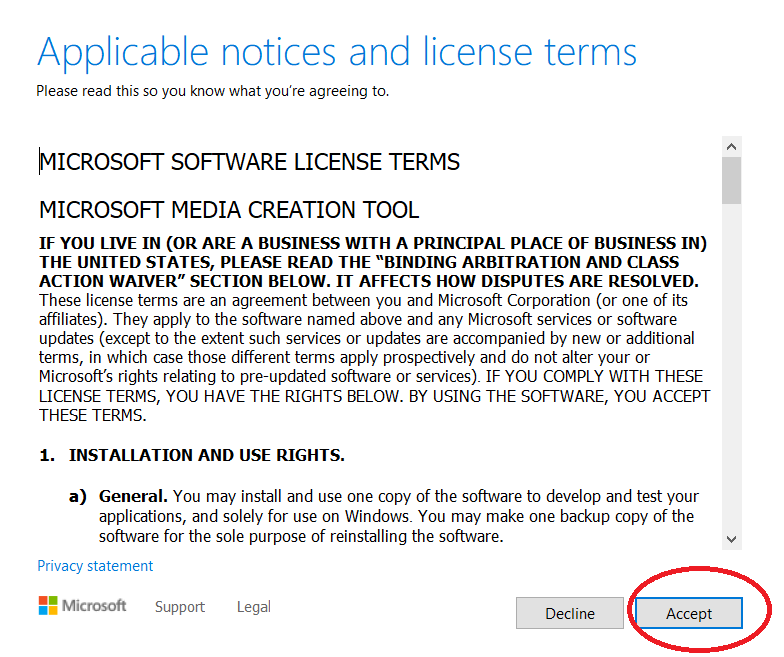Click the 'MICROSOFT MEDIA CREATION TOOL' heading
784x657 pixels.
pos(229,210)
